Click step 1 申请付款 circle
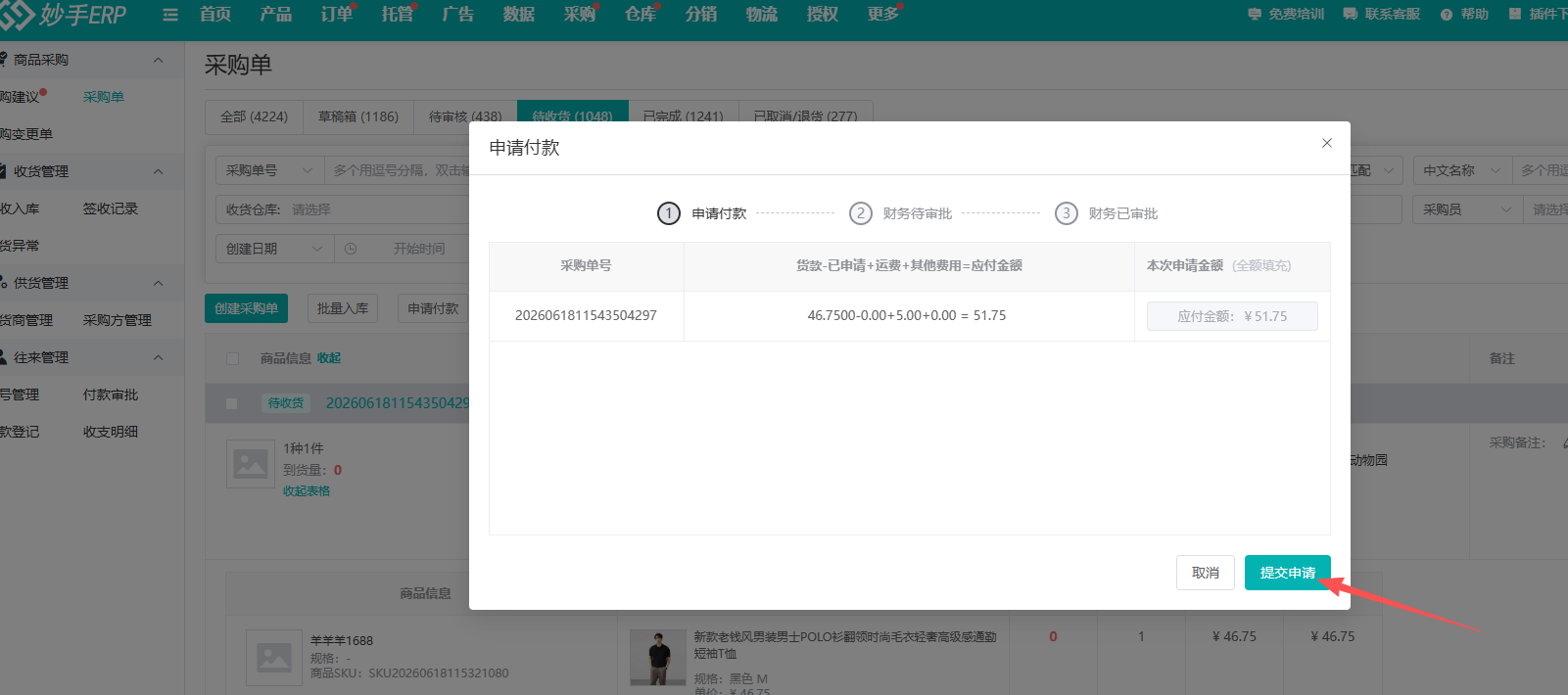1568x695 pixels. coord(669,213)
